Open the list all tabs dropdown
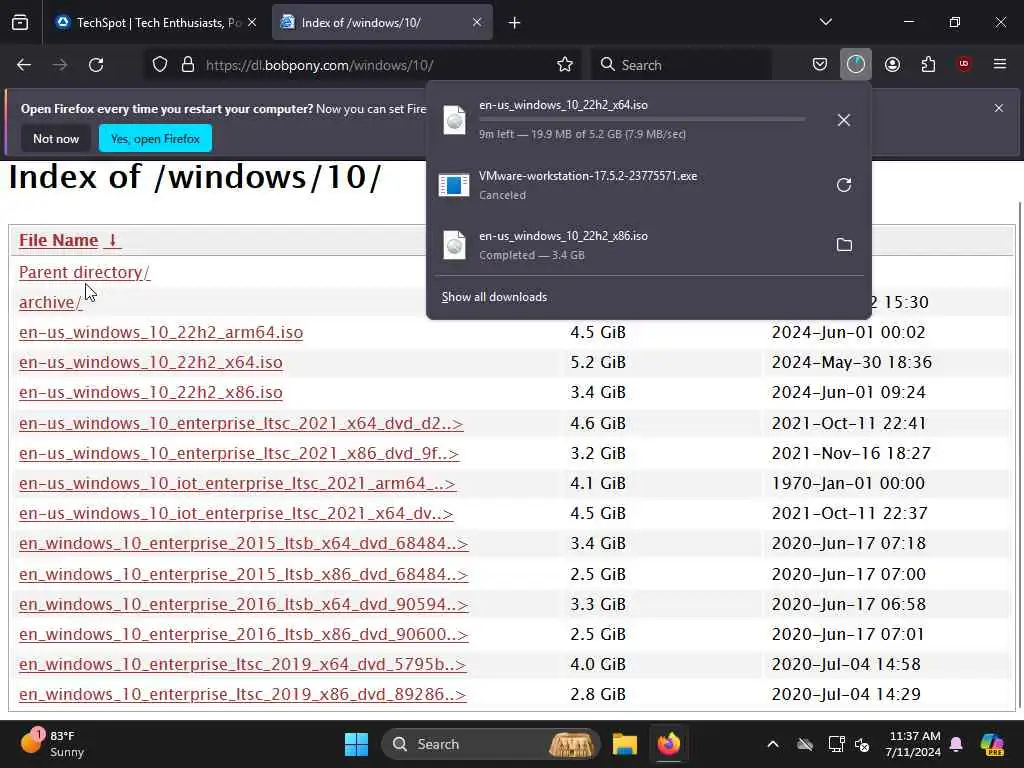 [825, 22]
